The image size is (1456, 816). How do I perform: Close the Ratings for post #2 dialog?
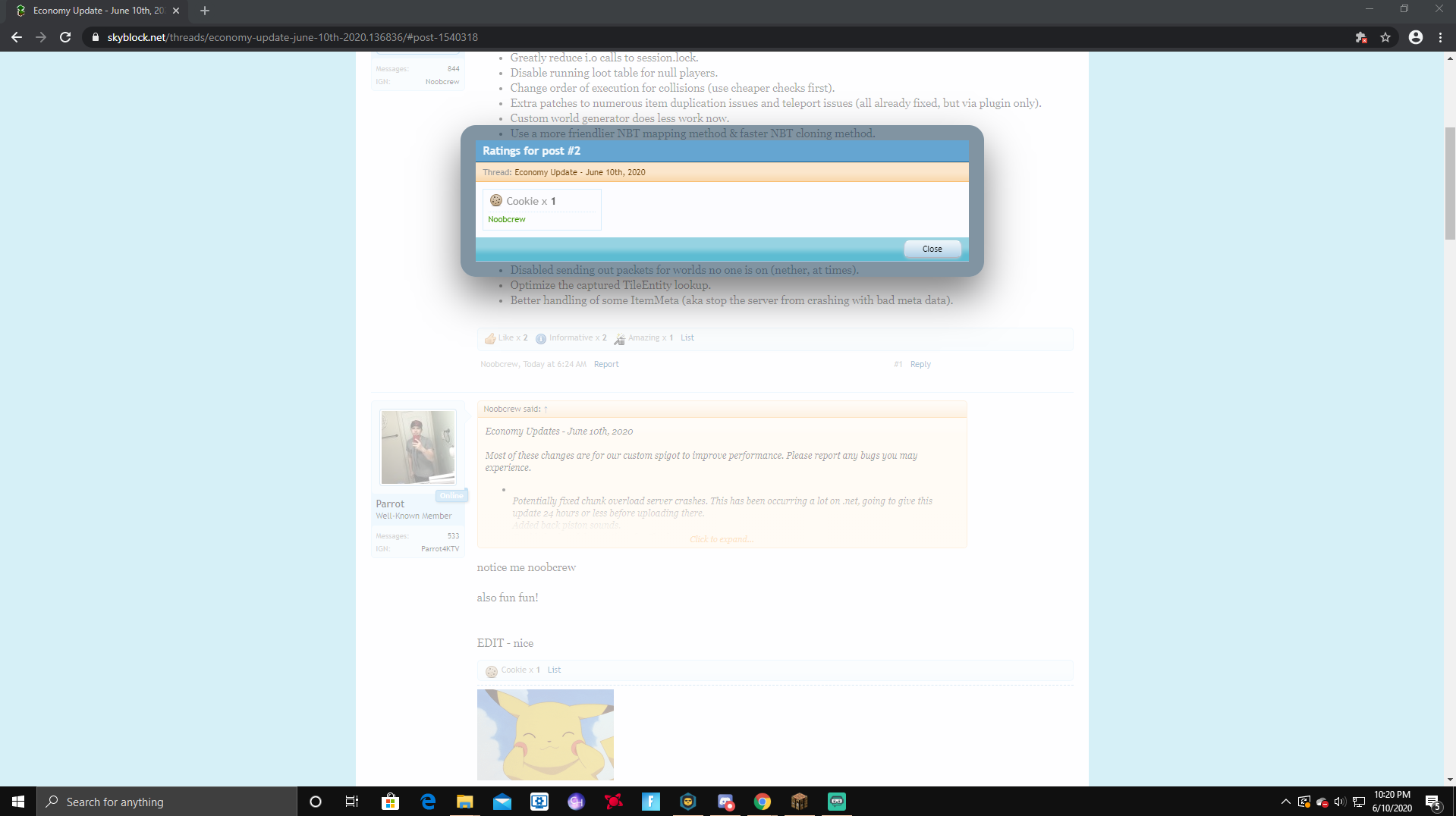932,249
